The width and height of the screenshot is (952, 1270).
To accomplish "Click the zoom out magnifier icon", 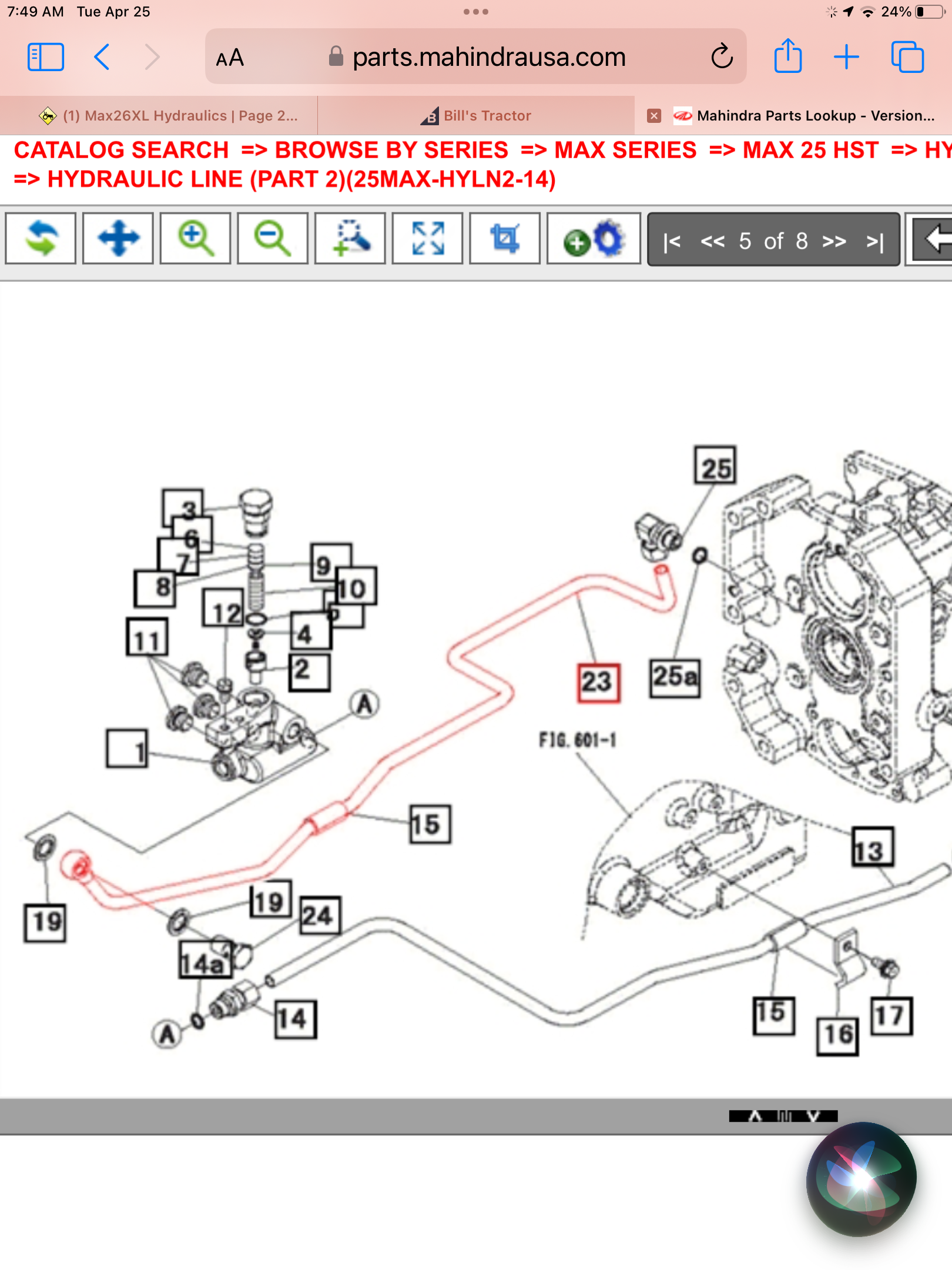I will (x=273, y=239).
